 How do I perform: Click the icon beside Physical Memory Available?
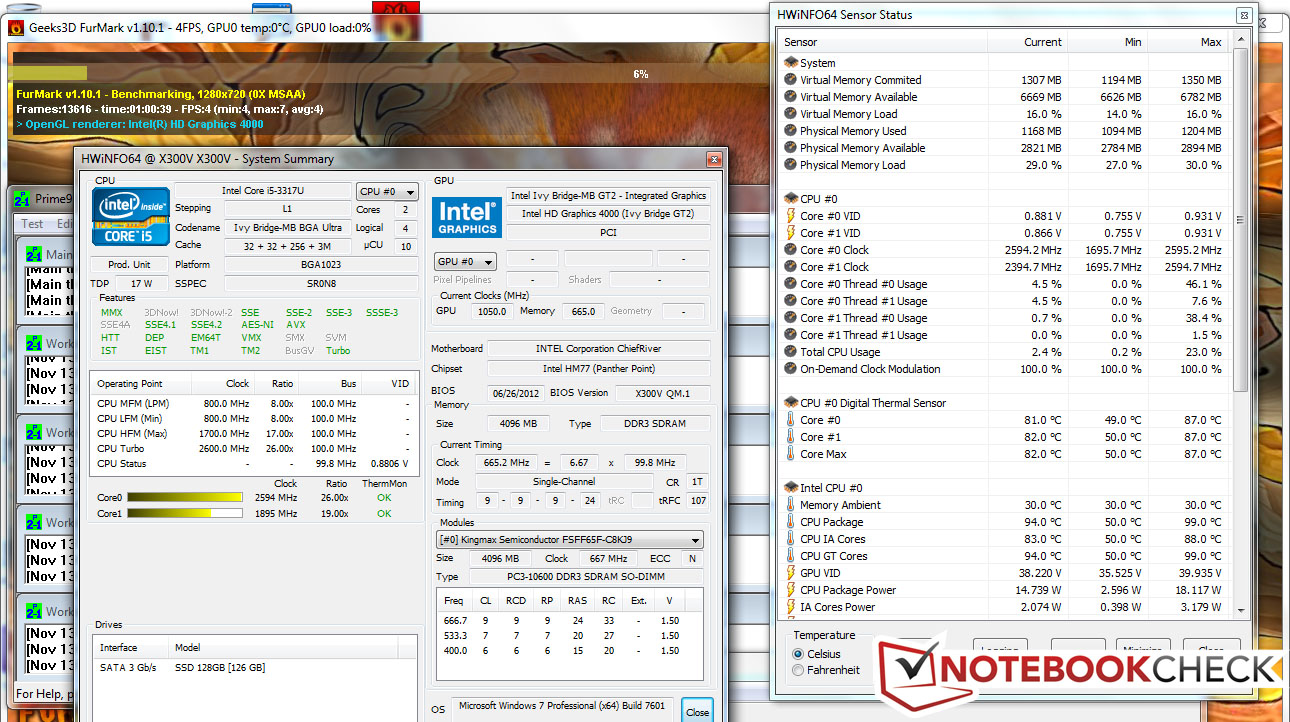[x=791, y=148]
